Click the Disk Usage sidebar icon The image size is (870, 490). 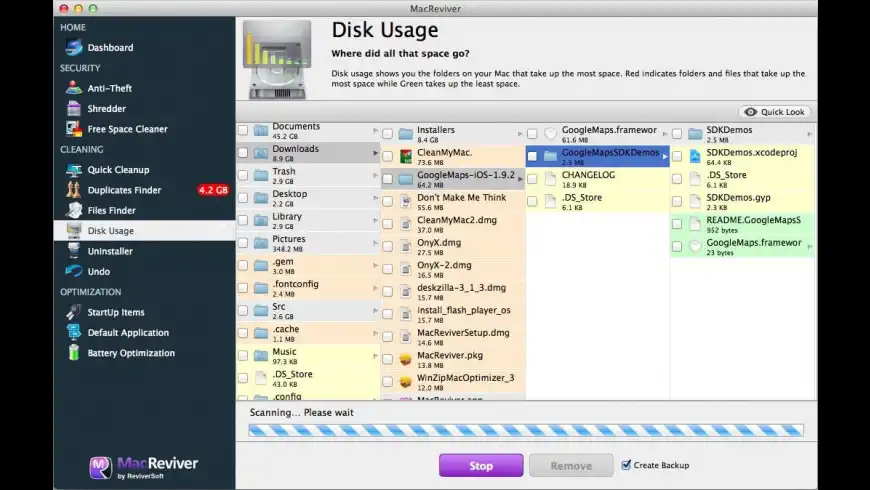pyautogui.click(x=74, y=231)
